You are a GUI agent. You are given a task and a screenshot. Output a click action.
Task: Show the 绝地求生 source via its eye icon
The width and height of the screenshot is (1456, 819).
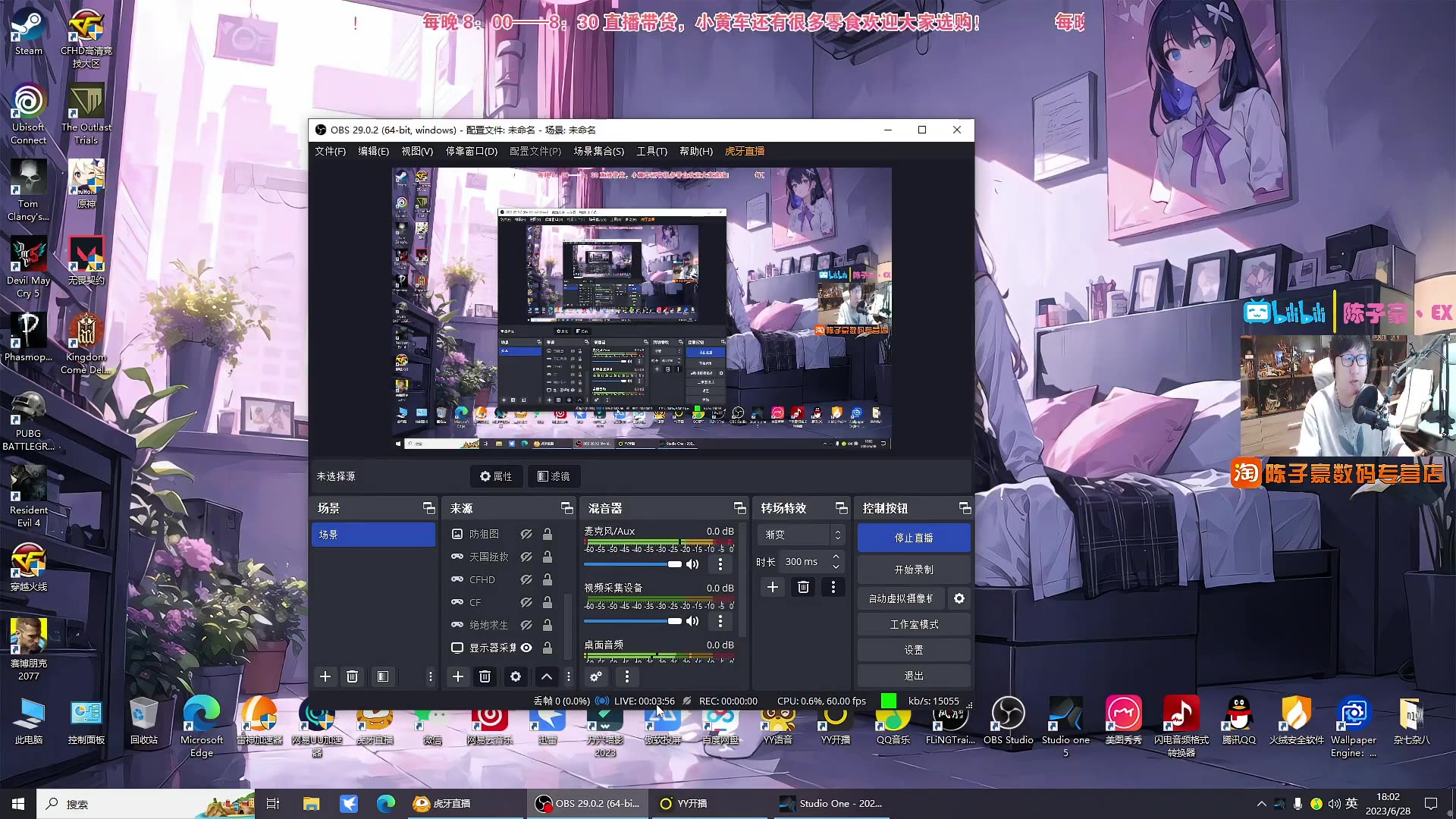pyautogui.click(x=526, y=625)
